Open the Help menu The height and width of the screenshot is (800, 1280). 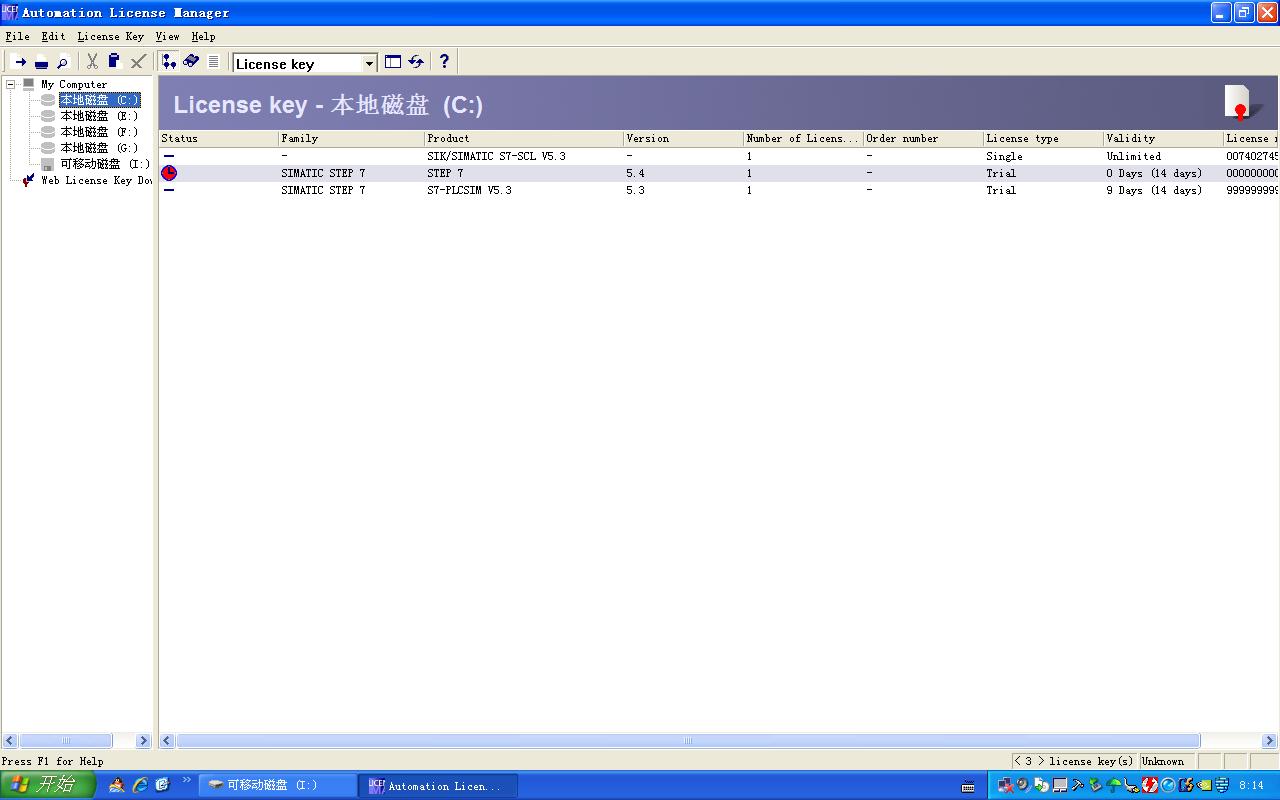pyautogui.click(x=203, y=36)
